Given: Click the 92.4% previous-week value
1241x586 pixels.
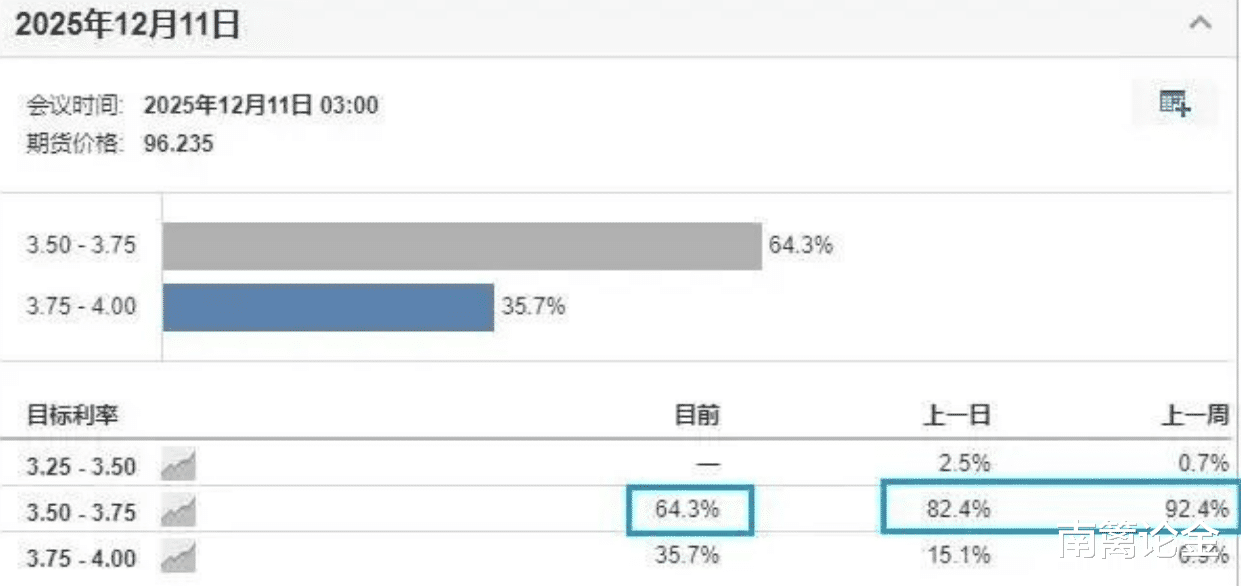Looking at the screenshot, I should [x=1197, y=509].
